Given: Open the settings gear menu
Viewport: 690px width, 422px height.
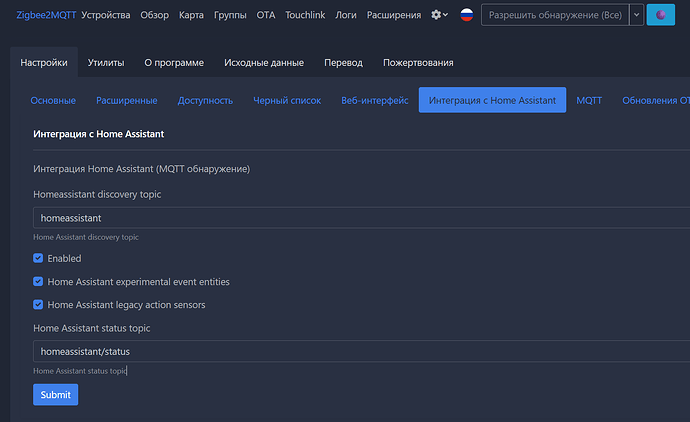Looking at the screenshot, I should [439, 15].
